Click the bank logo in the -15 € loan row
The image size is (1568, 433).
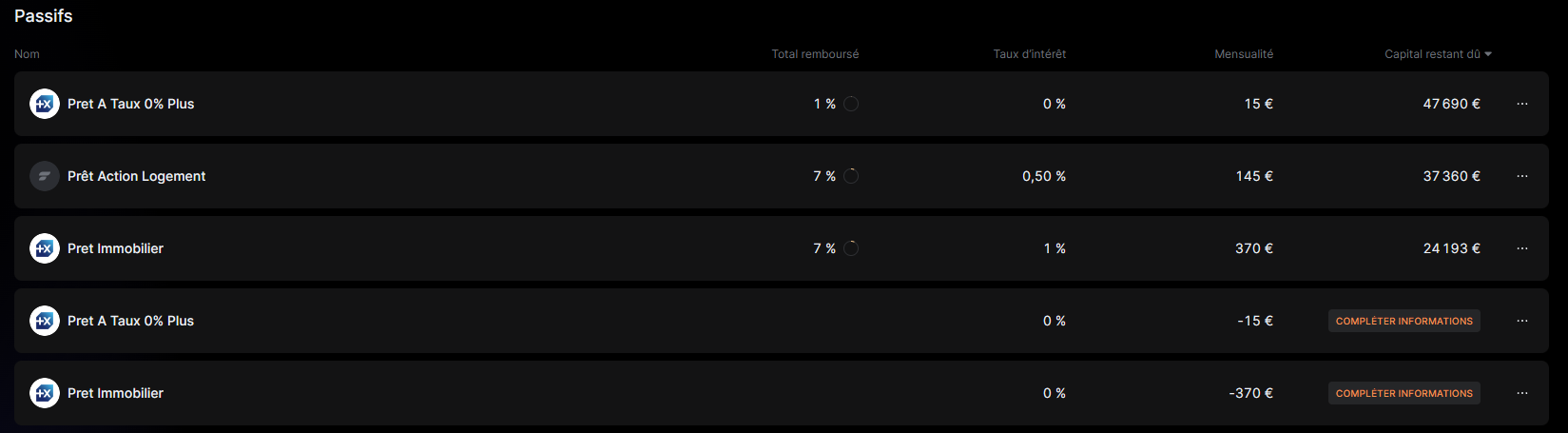pos(45,321)
